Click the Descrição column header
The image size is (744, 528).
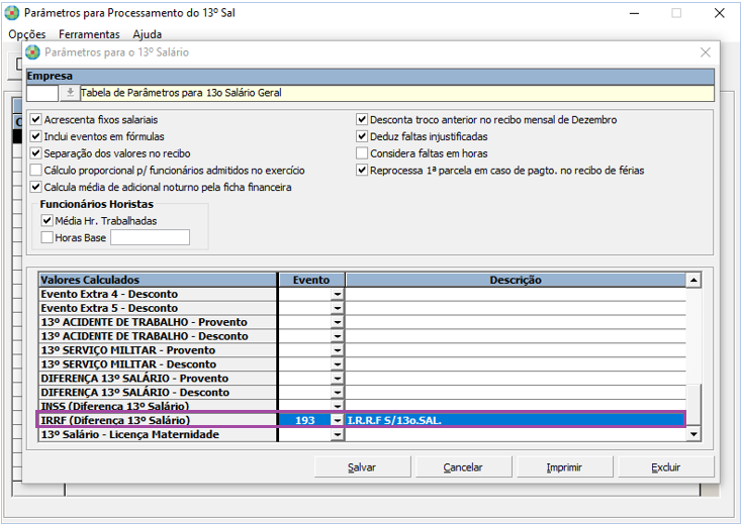(516, 280)
